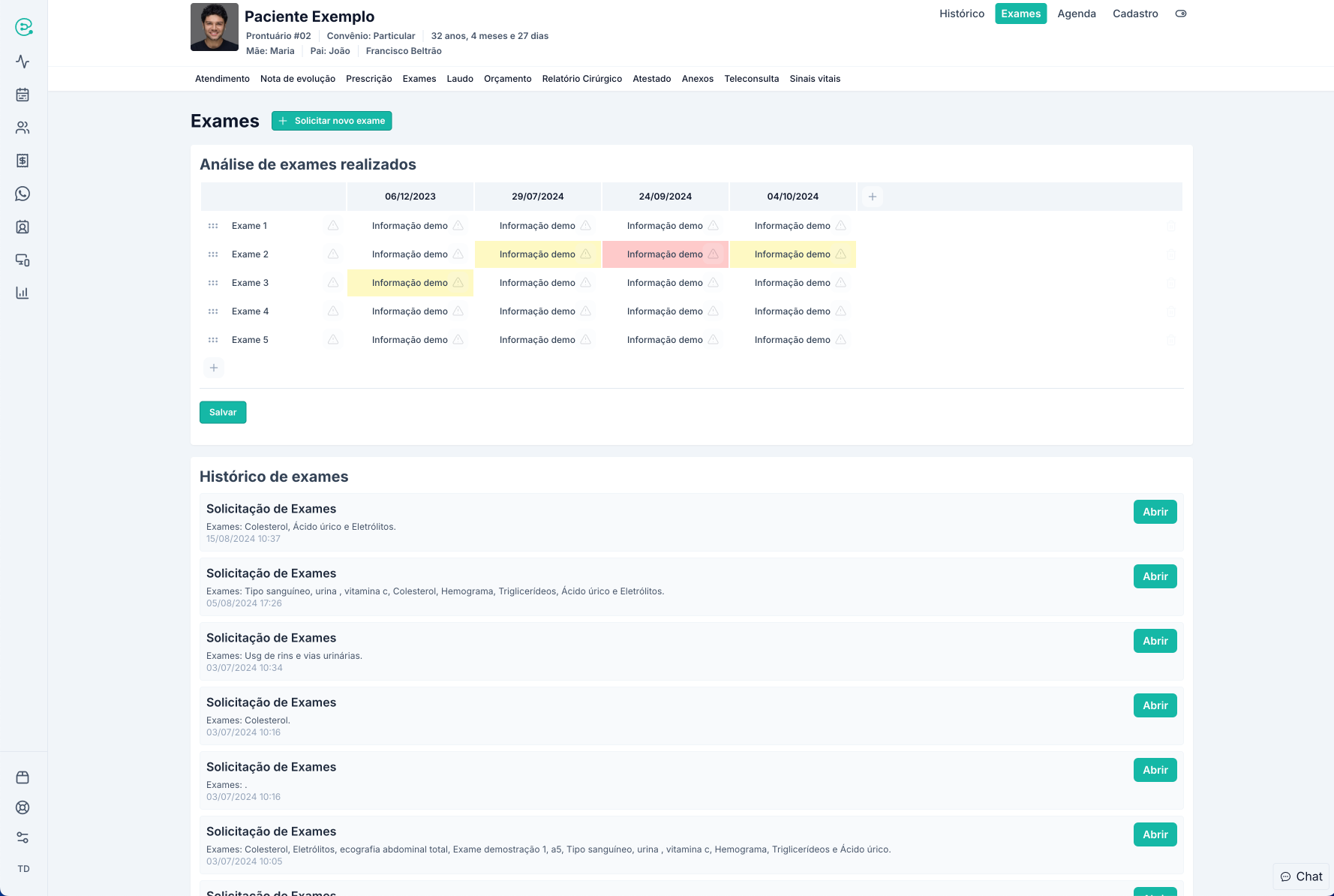Click the calendar icon in the left sidebar
The width and height of the screenshot is (1334, 896).
23,95
